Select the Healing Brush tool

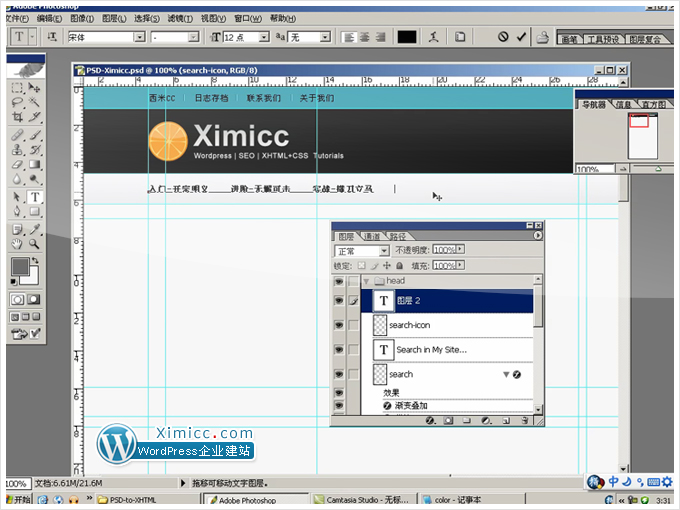point(17,135)
